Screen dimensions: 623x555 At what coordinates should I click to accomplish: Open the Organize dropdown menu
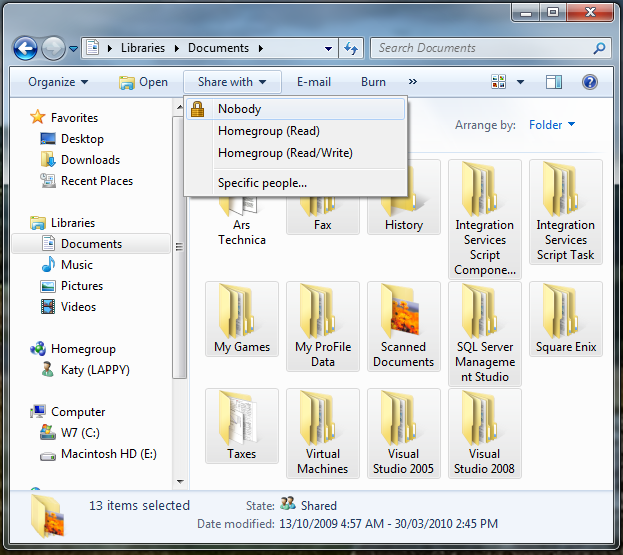coord(58,82)
